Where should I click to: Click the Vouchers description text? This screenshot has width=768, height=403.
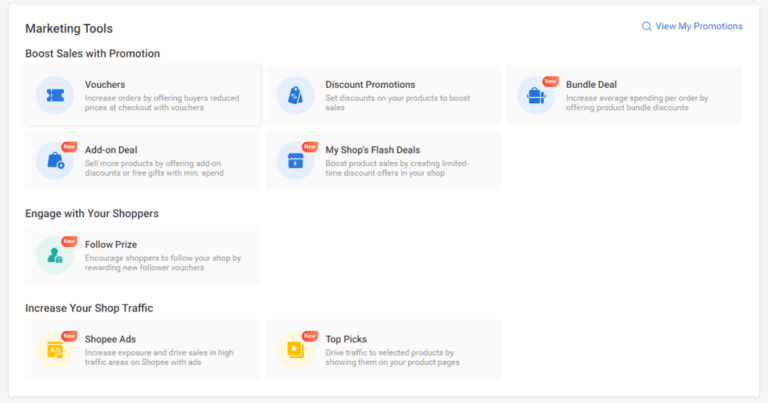pos(158,102)
